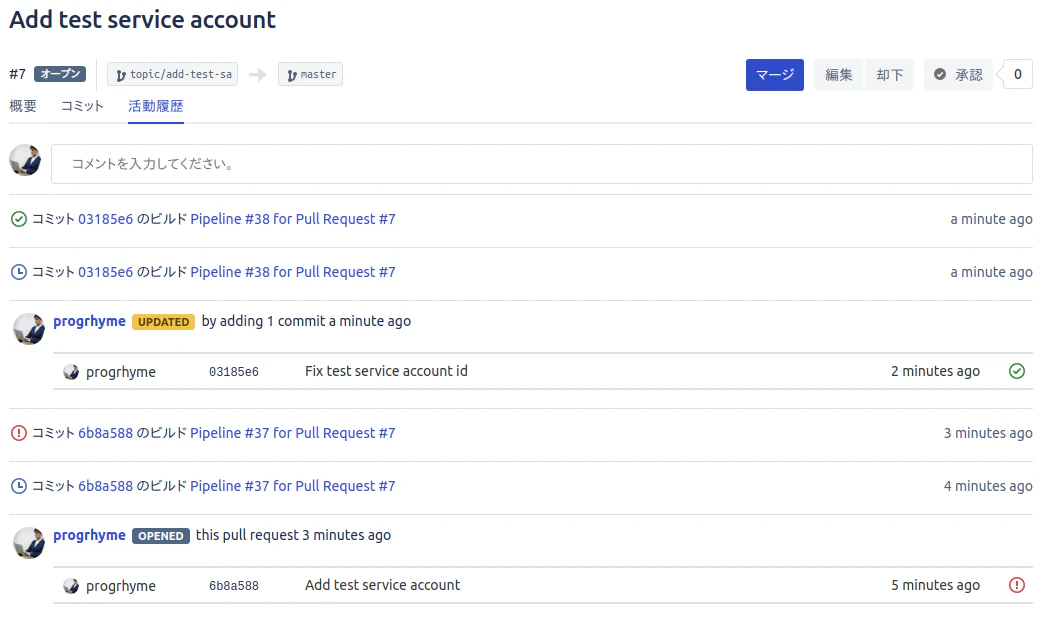Click small avatar in Add test service account row
The height and width of the screenshot is (624, 1049).
(x=71, y=586)
